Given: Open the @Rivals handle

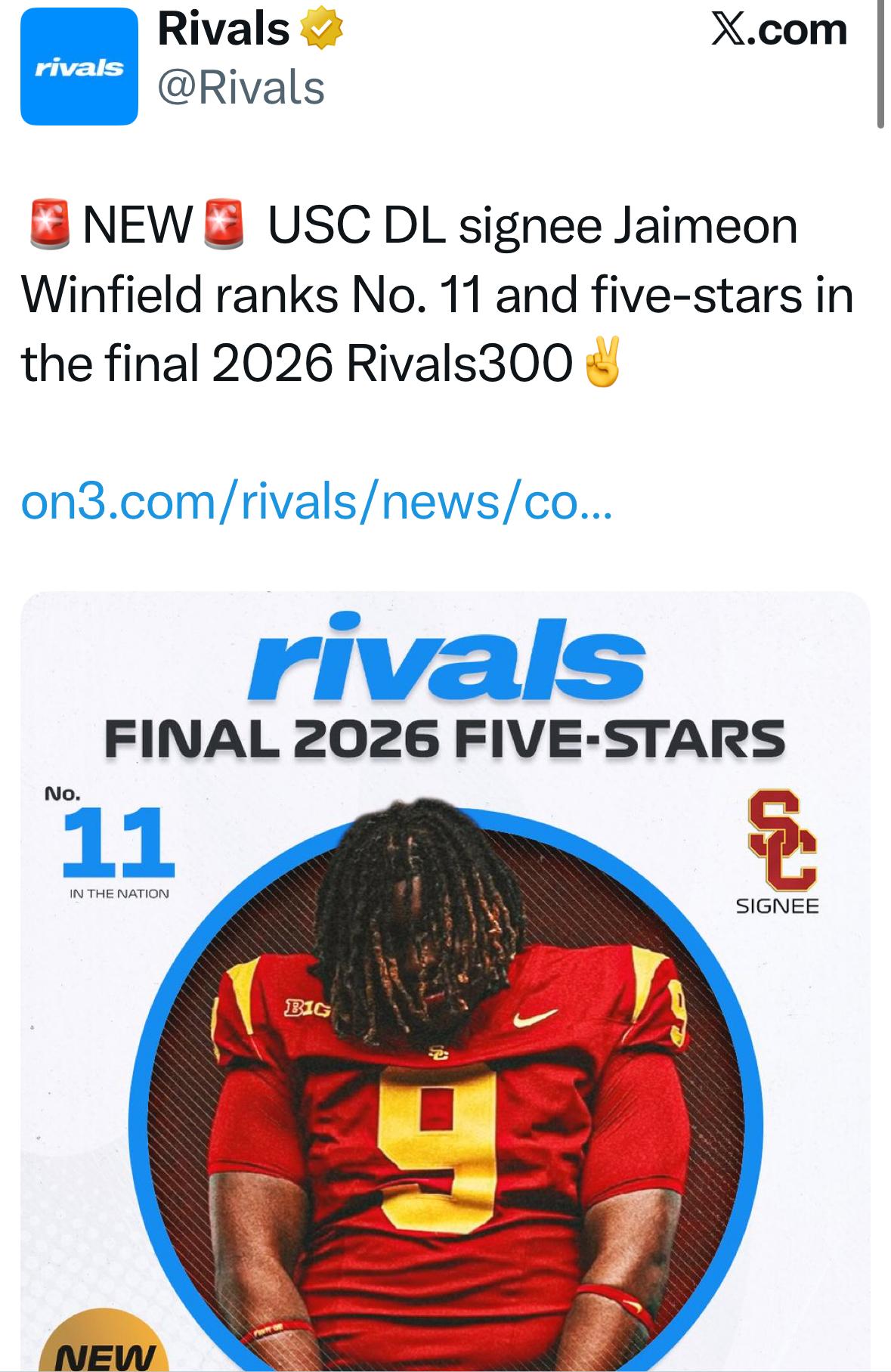Looking at the screenshot, I should click(240, 88).
